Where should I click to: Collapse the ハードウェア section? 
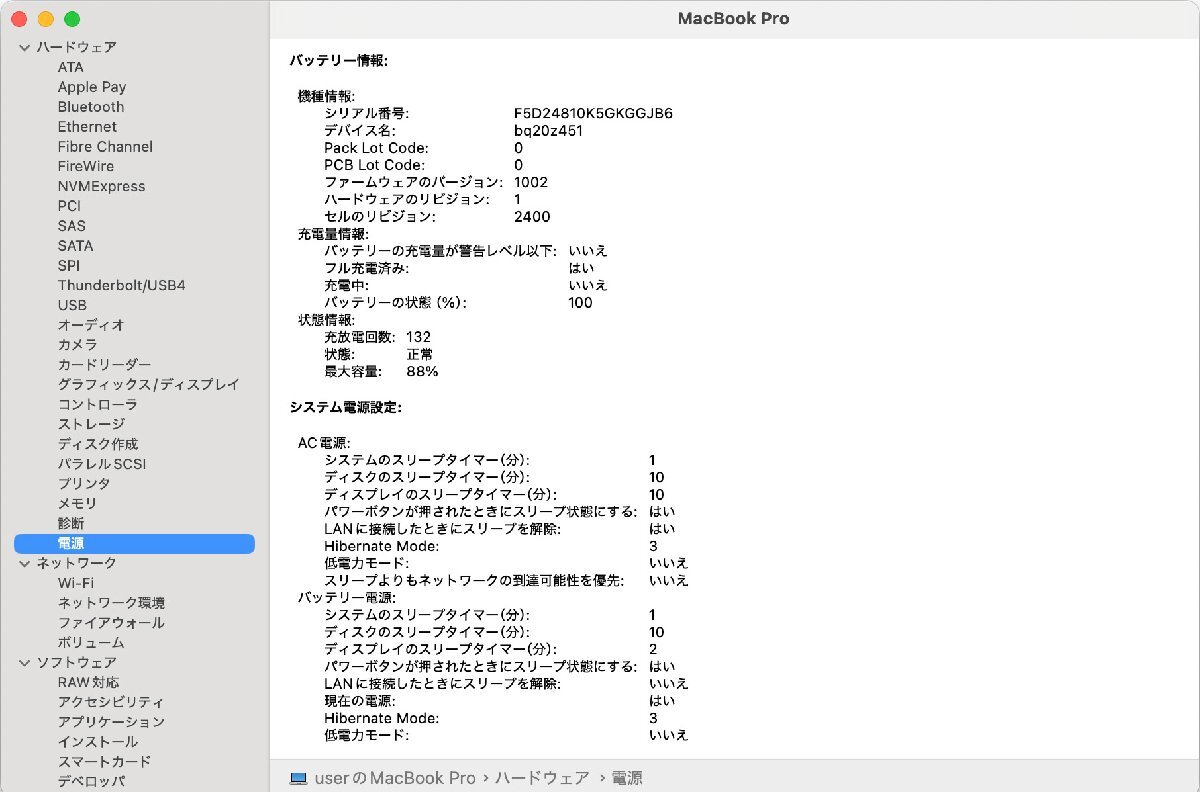pyautogui.click(x=24, y=47)
